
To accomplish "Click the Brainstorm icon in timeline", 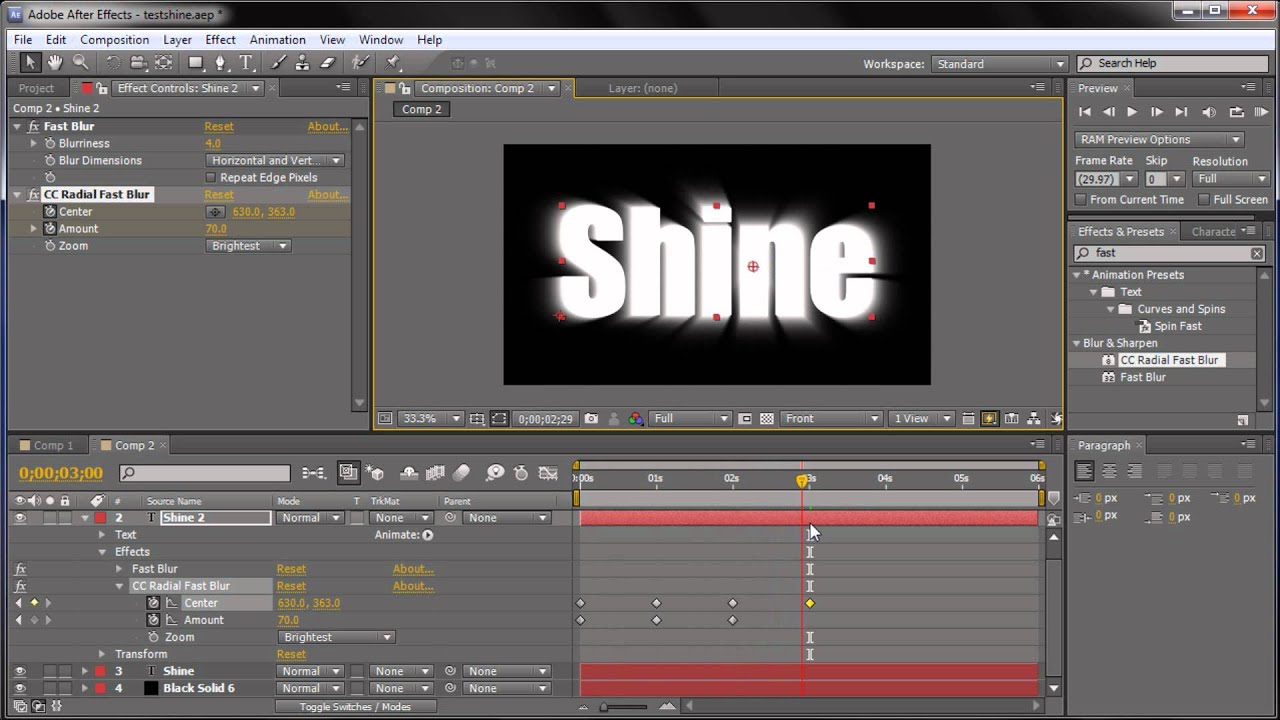I will pos(494,473).
